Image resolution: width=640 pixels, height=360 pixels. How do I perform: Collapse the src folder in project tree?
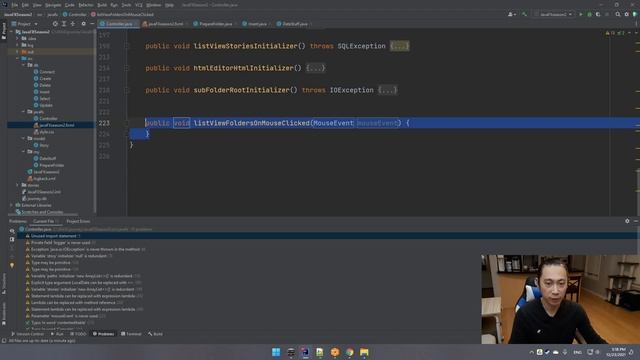(x=18, y=58)
